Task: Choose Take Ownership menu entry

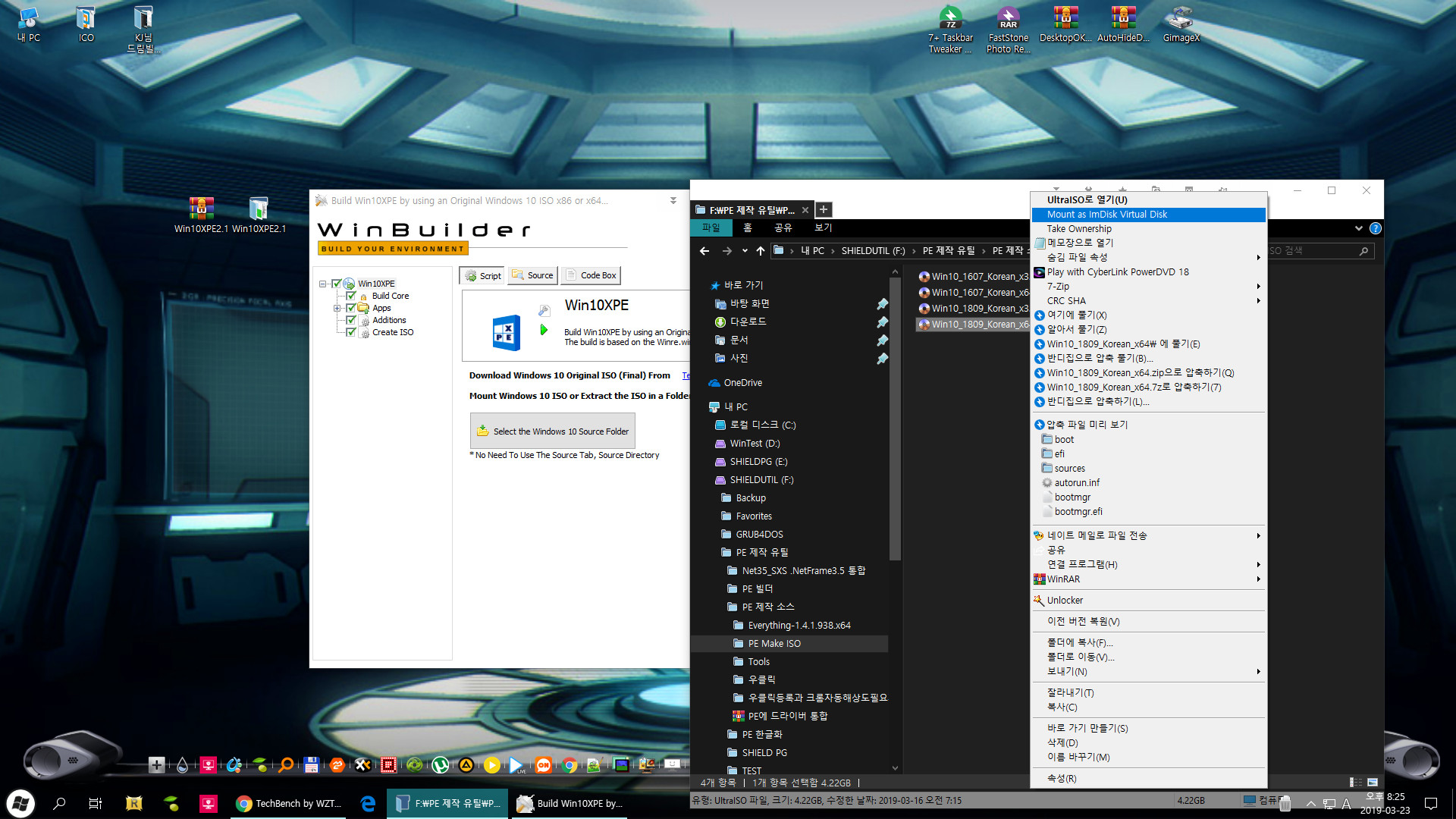Action: (x=1149, y=229)
